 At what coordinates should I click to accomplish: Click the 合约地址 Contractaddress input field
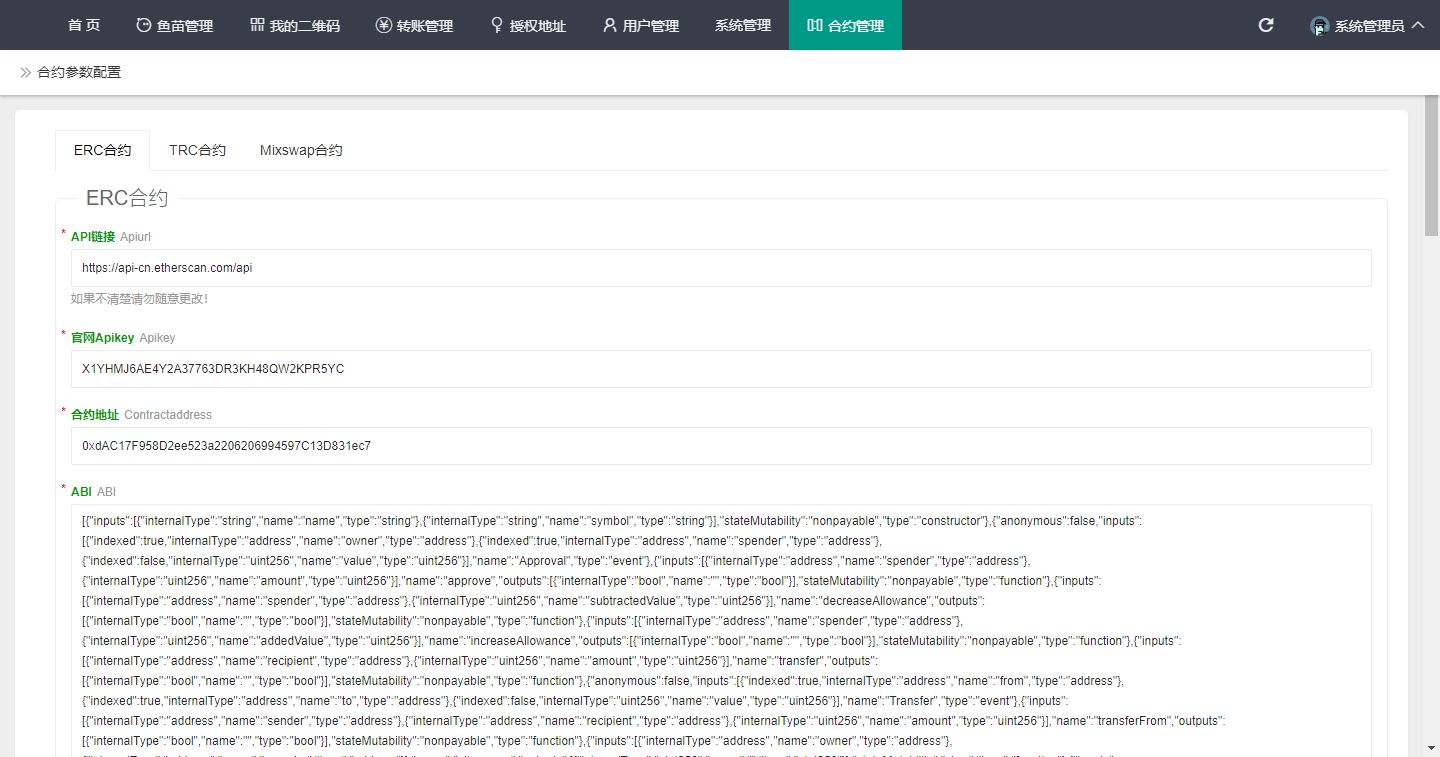(x=720, y=446)
